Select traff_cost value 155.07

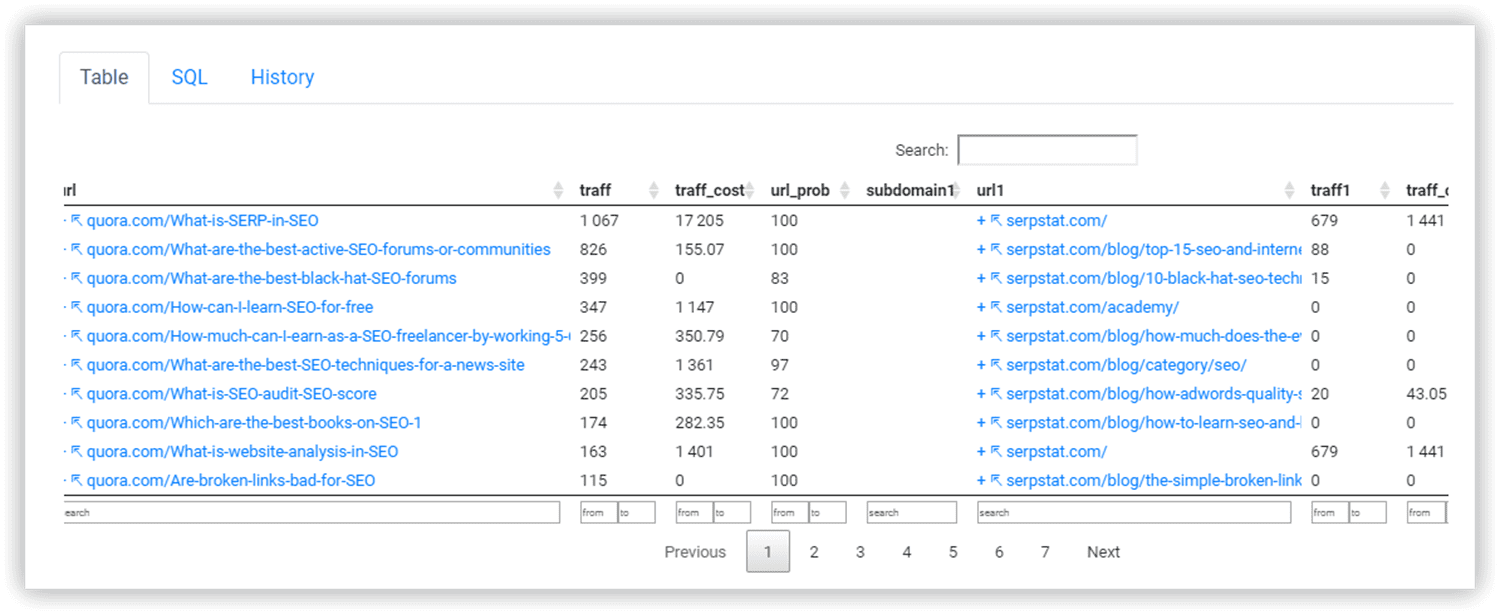(x=700, y=250)
